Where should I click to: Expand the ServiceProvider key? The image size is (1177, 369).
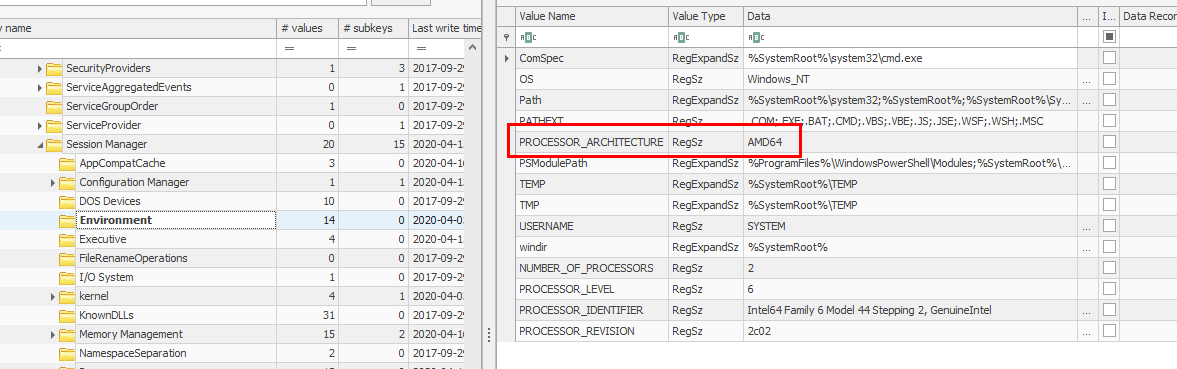click(40, 126)
